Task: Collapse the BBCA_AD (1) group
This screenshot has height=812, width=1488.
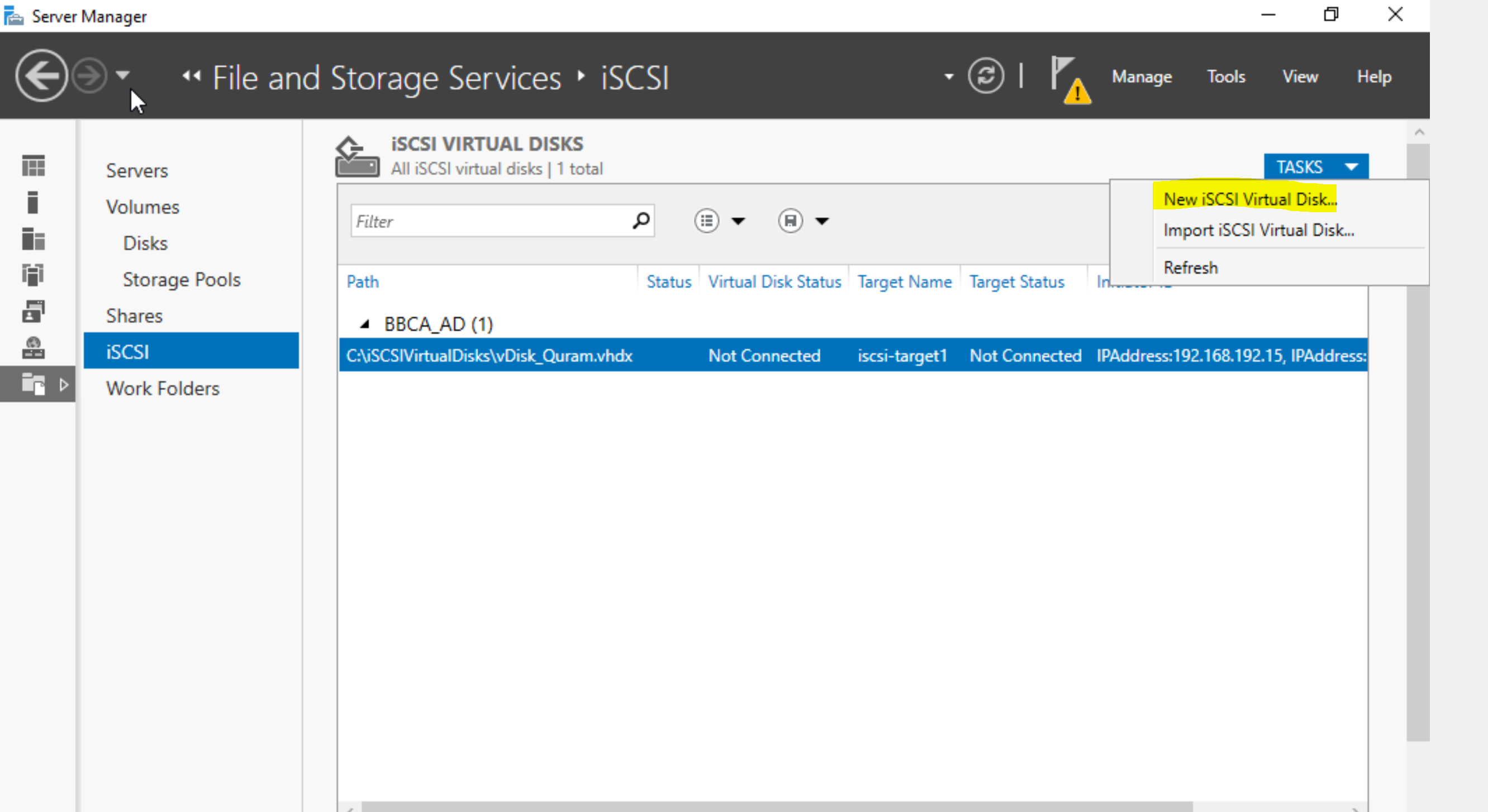Action: pos(364,324)
